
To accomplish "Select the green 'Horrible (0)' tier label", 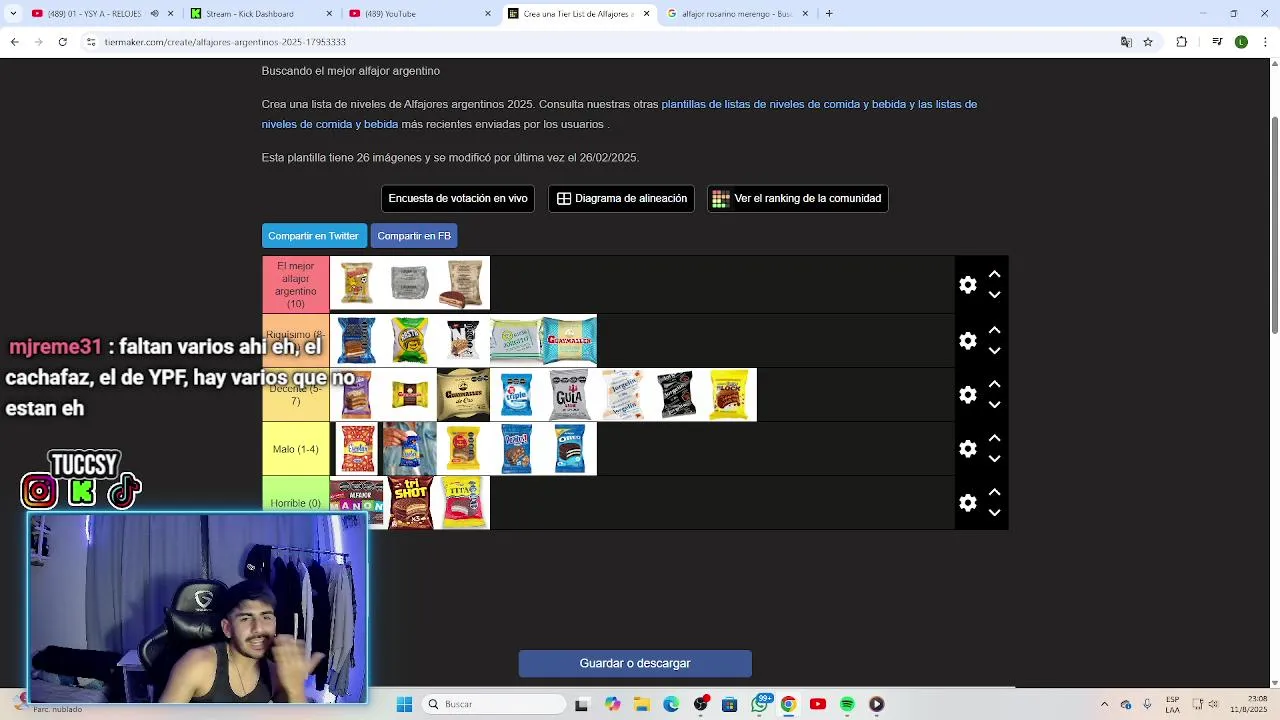I will (x=296, y=503).
